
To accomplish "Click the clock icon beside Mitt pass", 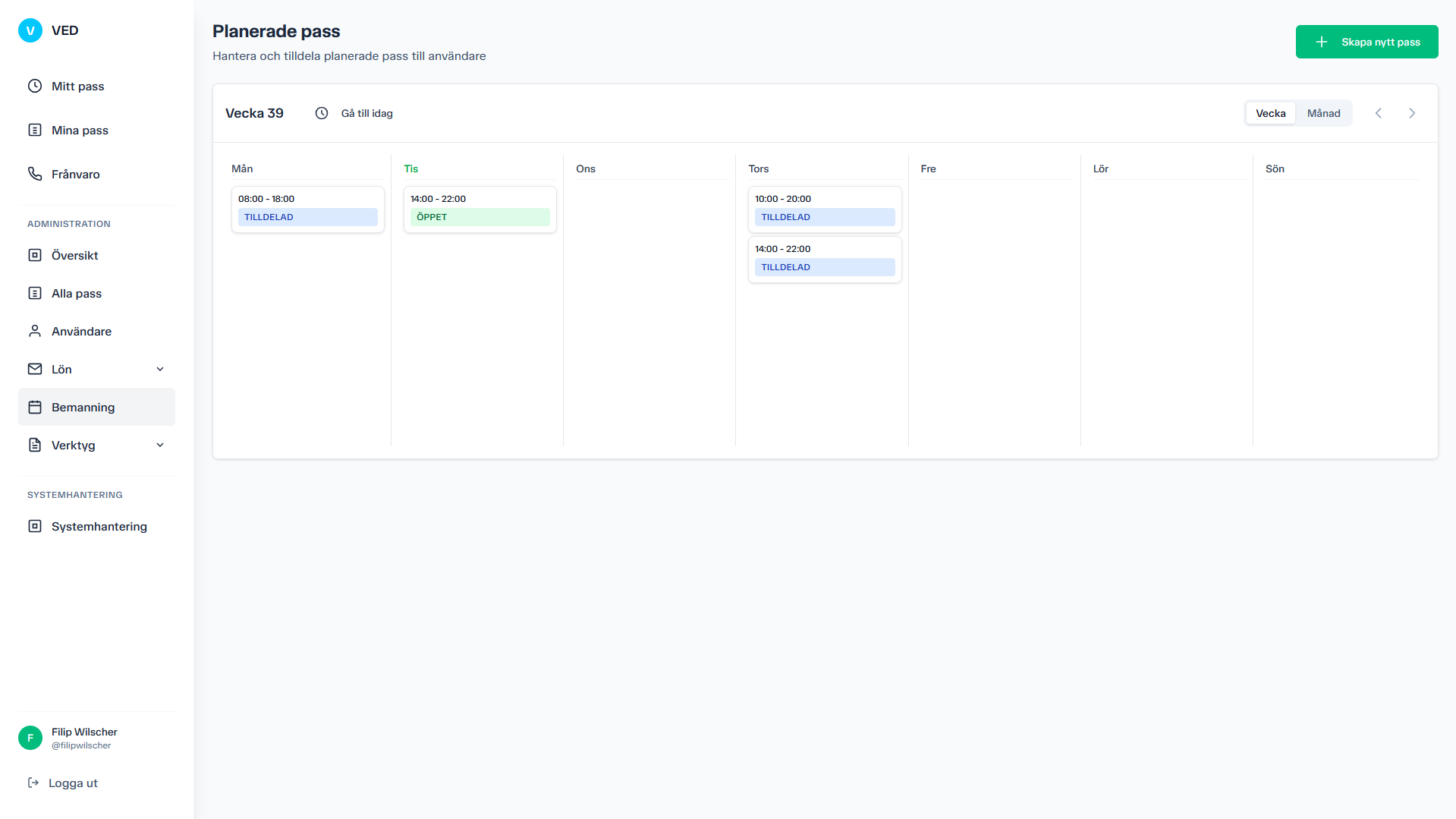I will click(35, 86).
